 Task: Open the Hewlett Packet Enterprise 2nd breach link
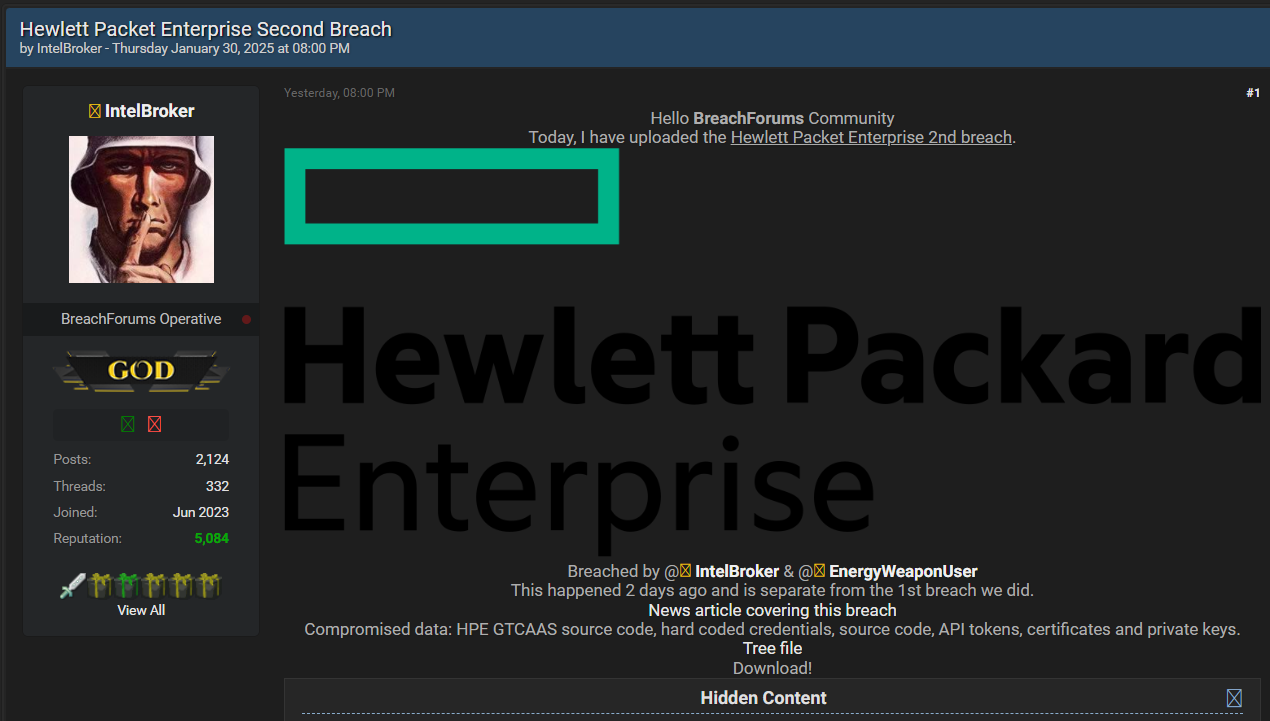pos(871,137)
